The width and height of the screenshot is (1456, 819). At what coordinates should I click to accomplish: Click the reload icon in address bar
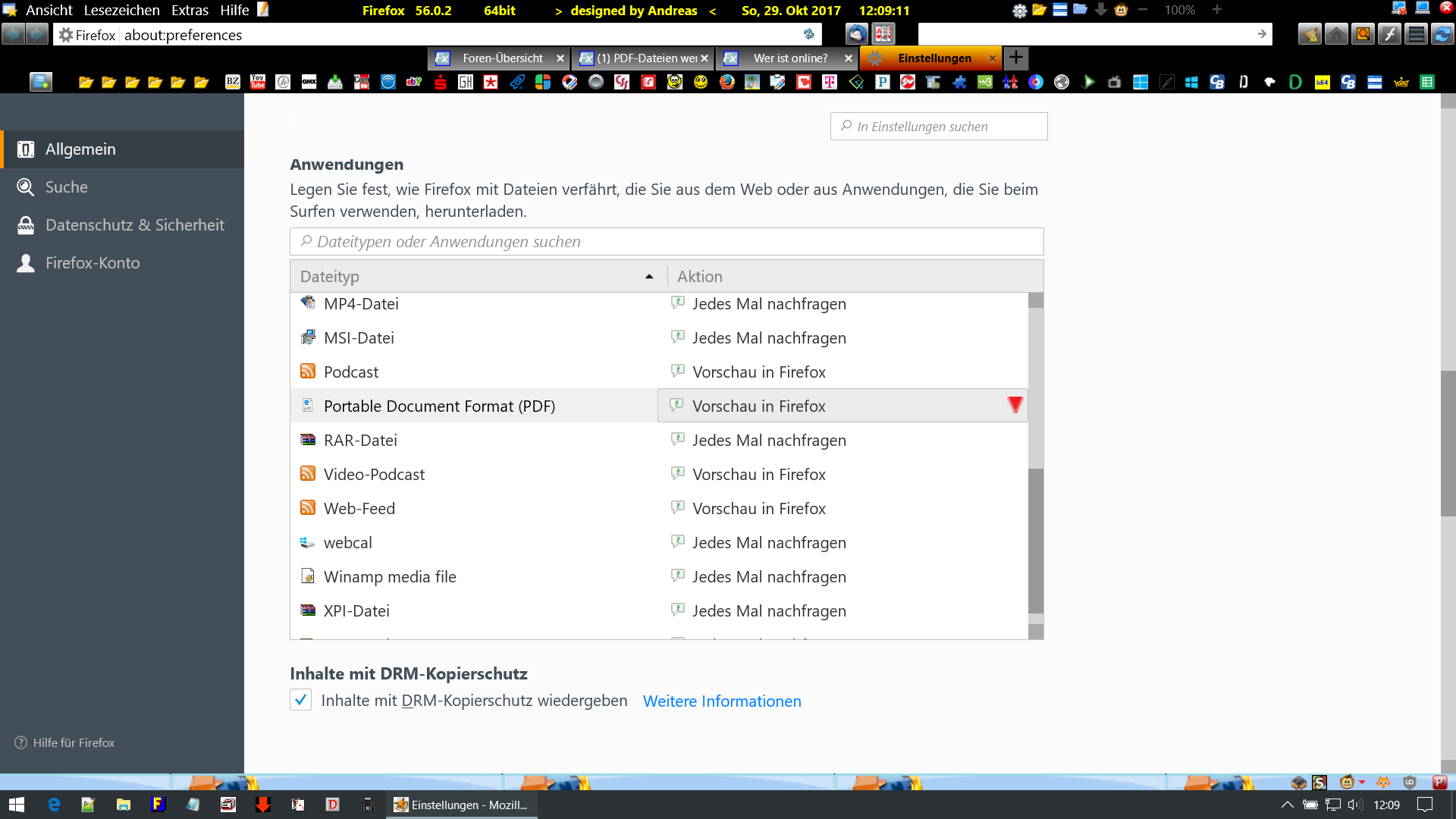pos(808,34)
